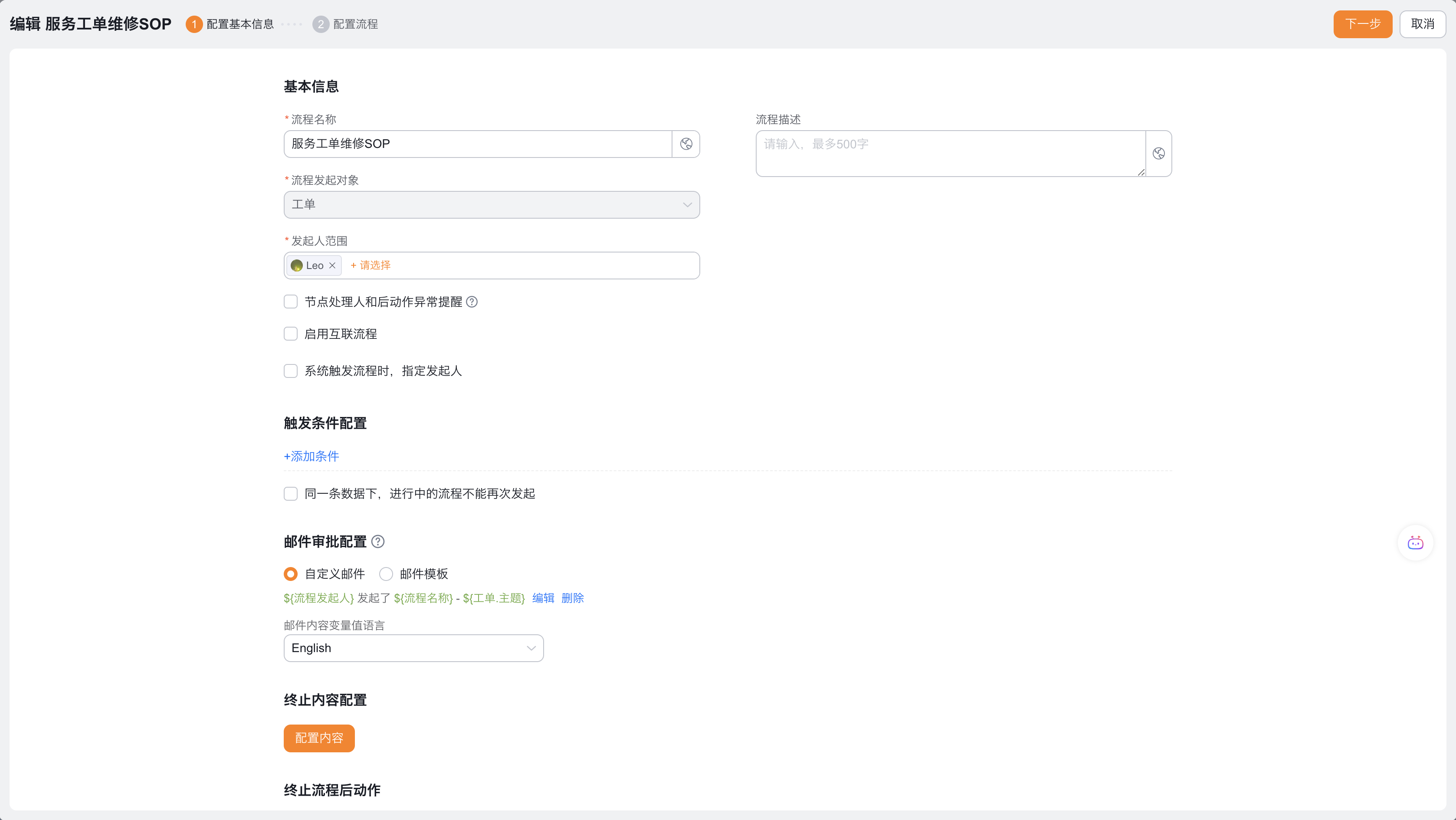Click 配置内容 button under 终止内容配置
This screenshot has height=820, width=1456.
click(319, 738)
